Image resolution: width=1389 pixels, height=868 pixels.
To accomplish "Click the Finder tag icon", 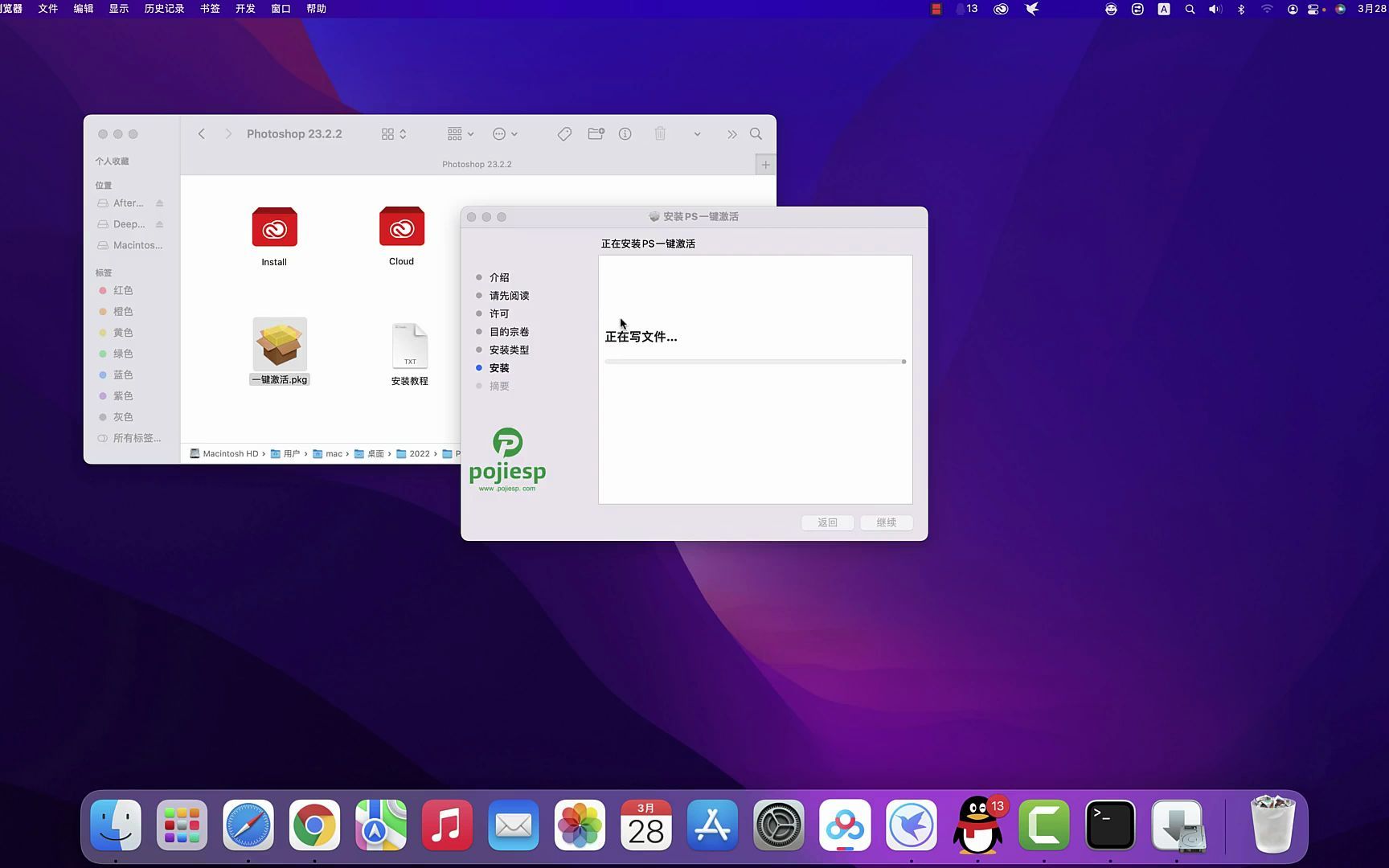I will tap(564, 134).
